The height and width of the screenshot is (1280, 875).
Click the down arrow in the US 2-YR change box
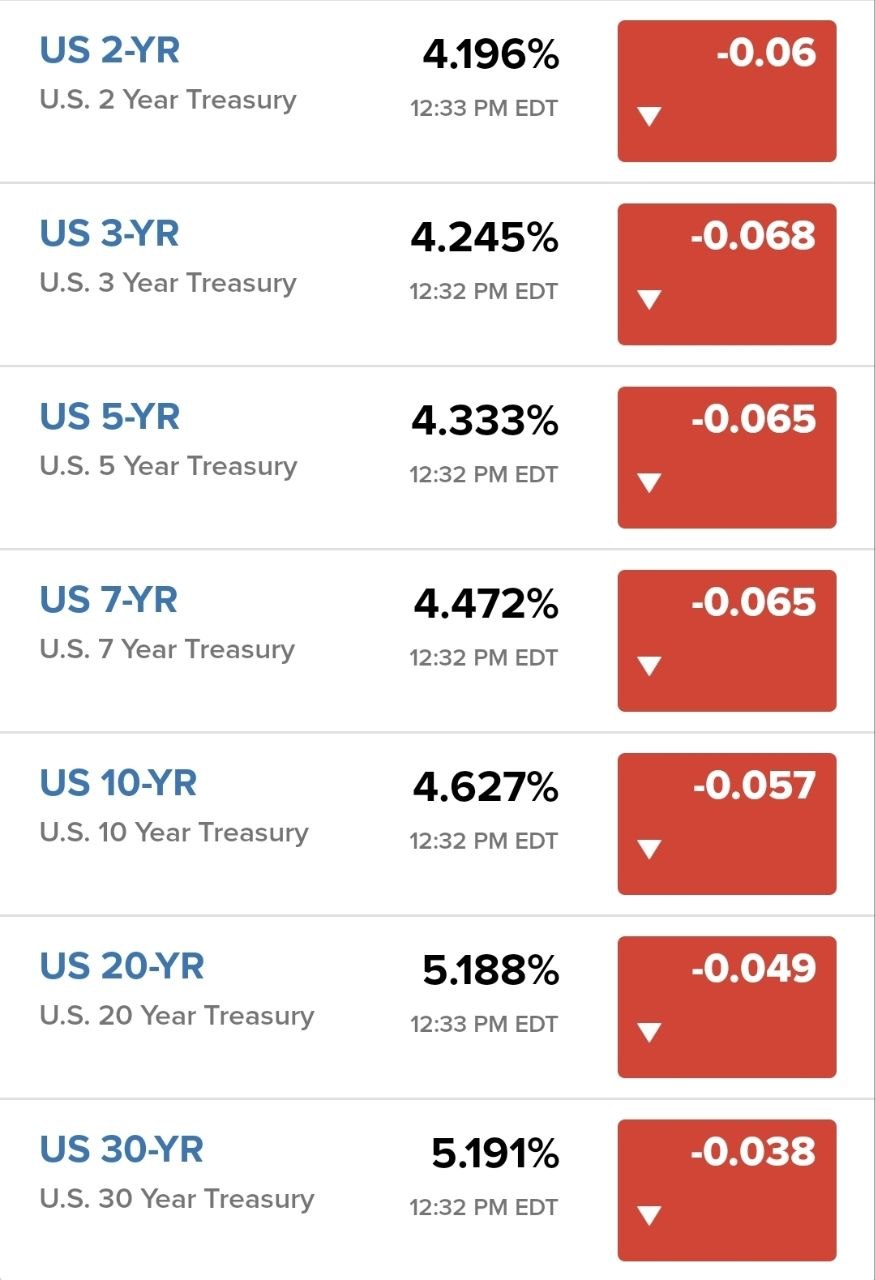point(649,117)
